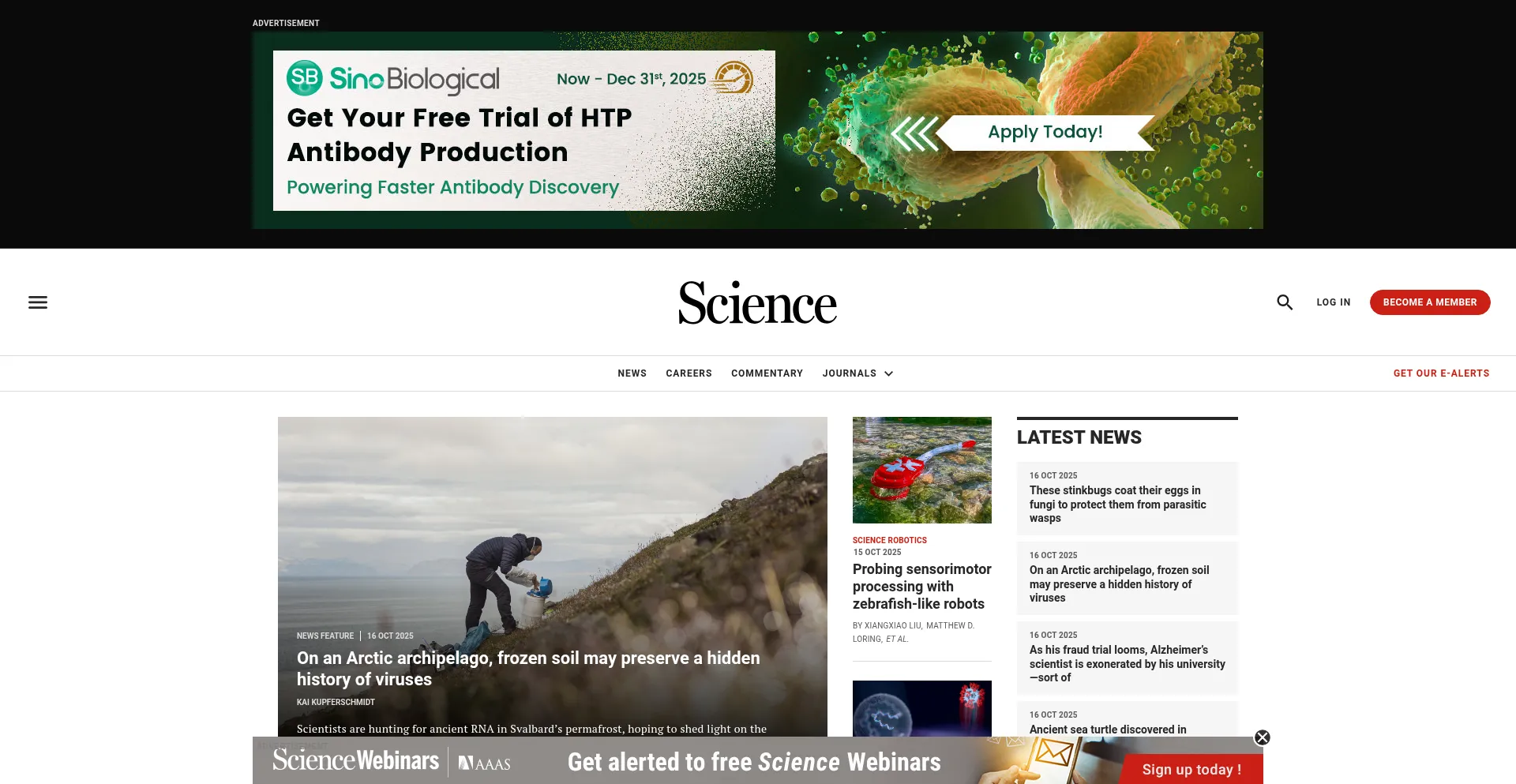Close the Science Webinars banner ad
The height and width of the screenshot is (784, 1516).
click(1263, 737)
